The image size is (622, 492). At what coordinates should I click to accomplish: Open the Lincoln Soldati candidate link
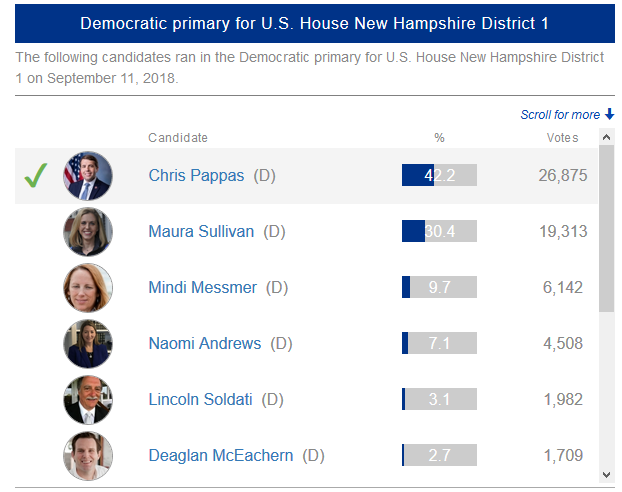tap(200, 400)
